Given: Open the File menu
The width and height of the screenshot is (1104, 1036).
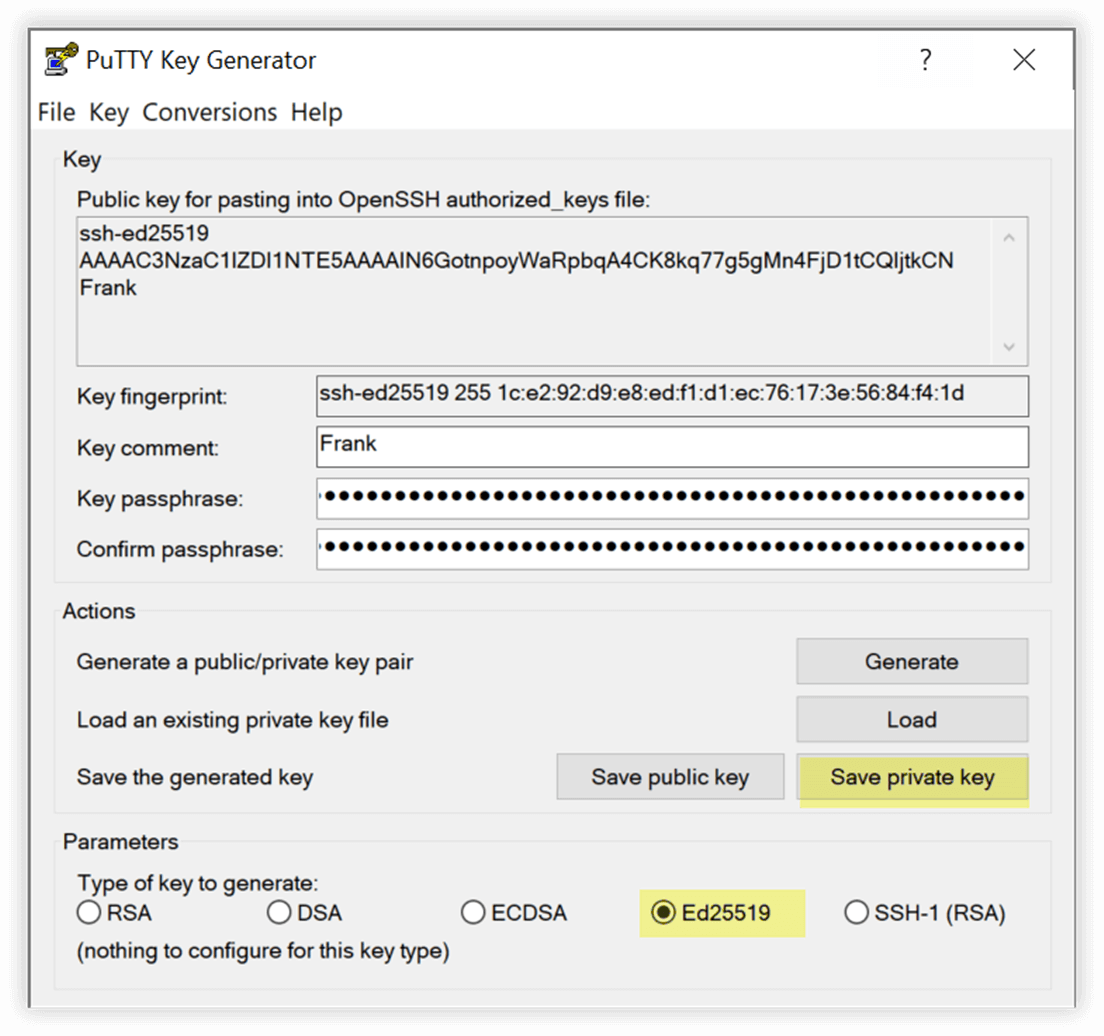Looking at the screenshot, I should (x=56, y=112).
